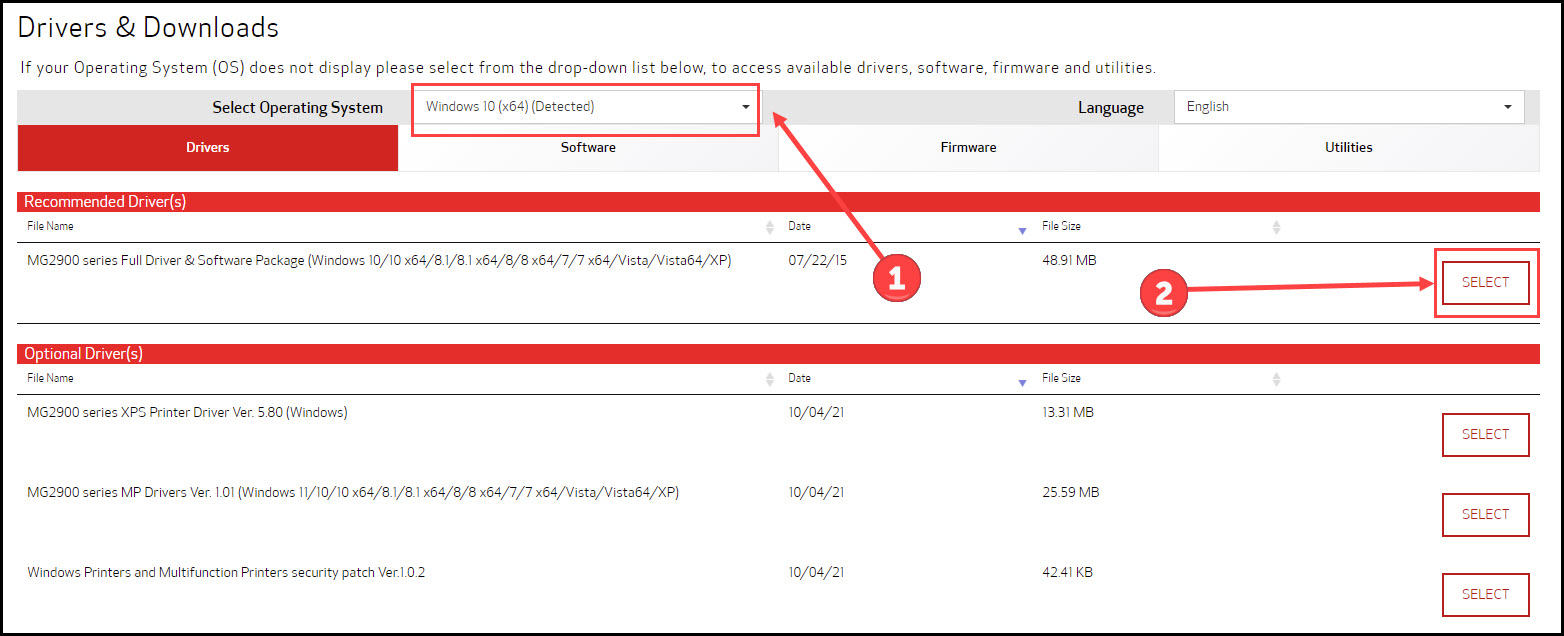
Task: Go to the Utilities tab
Action: 1348,148
